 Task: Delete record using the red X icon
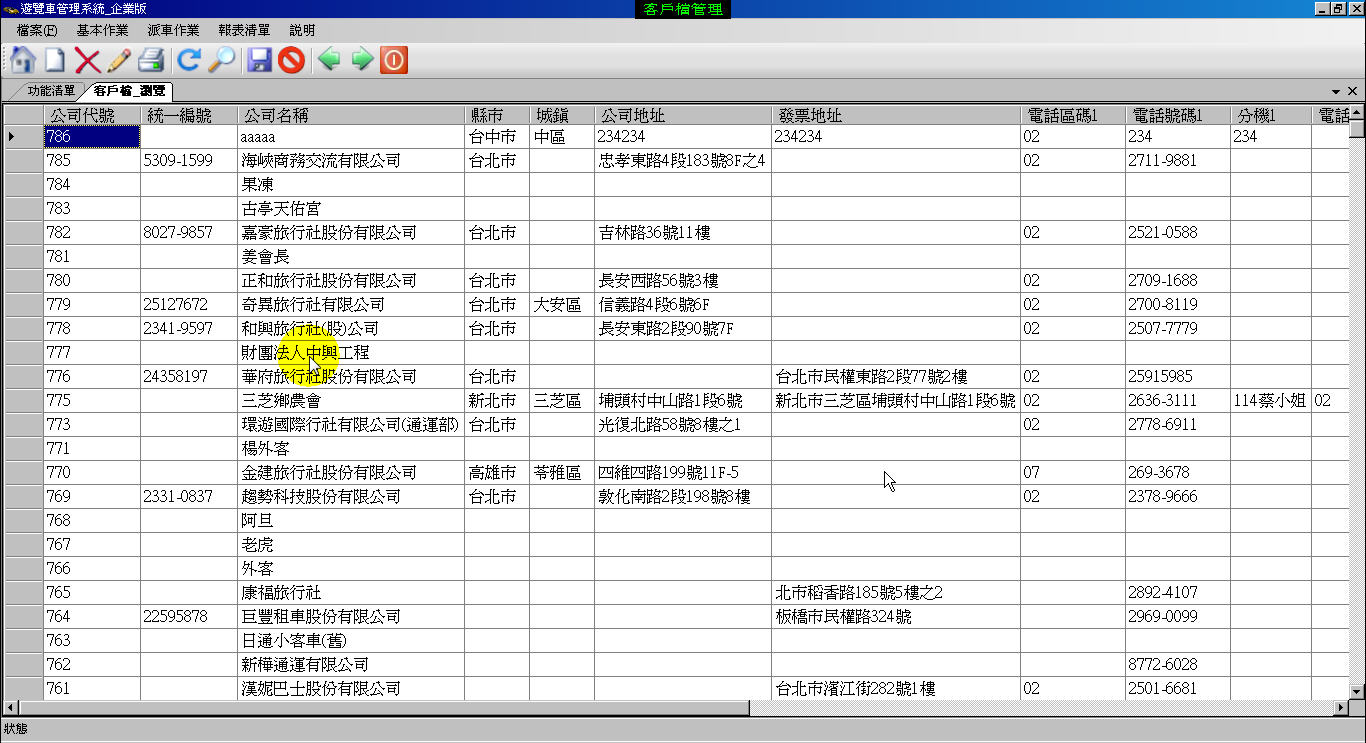87,60
